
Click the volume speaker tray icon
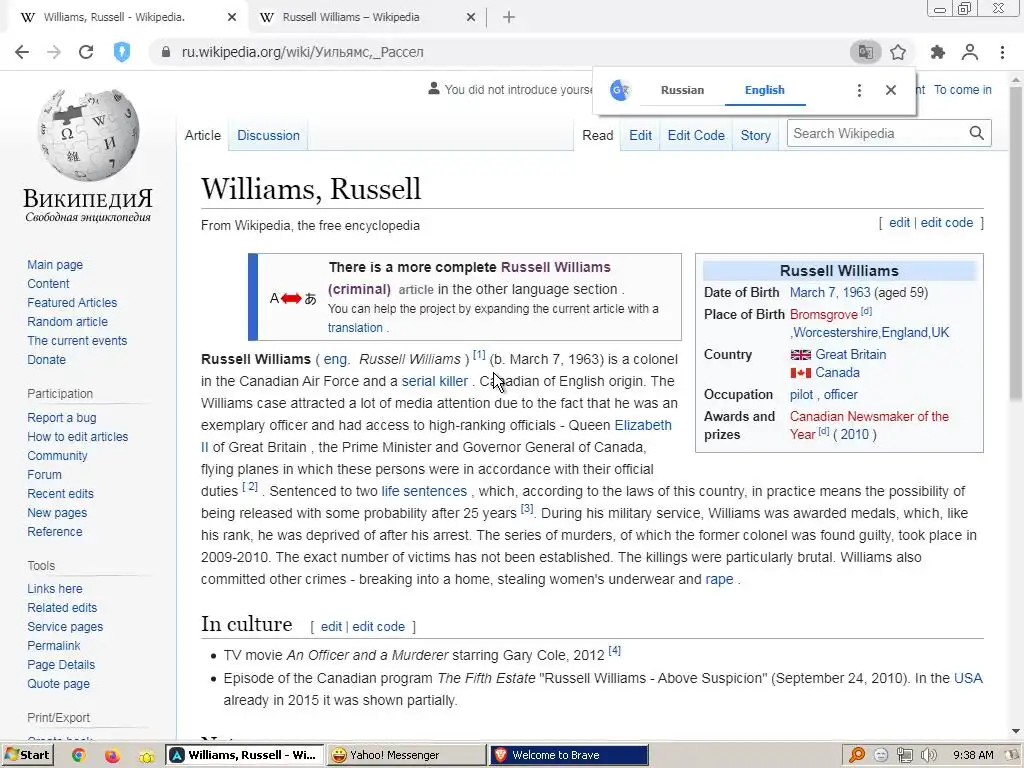(928, 755)
